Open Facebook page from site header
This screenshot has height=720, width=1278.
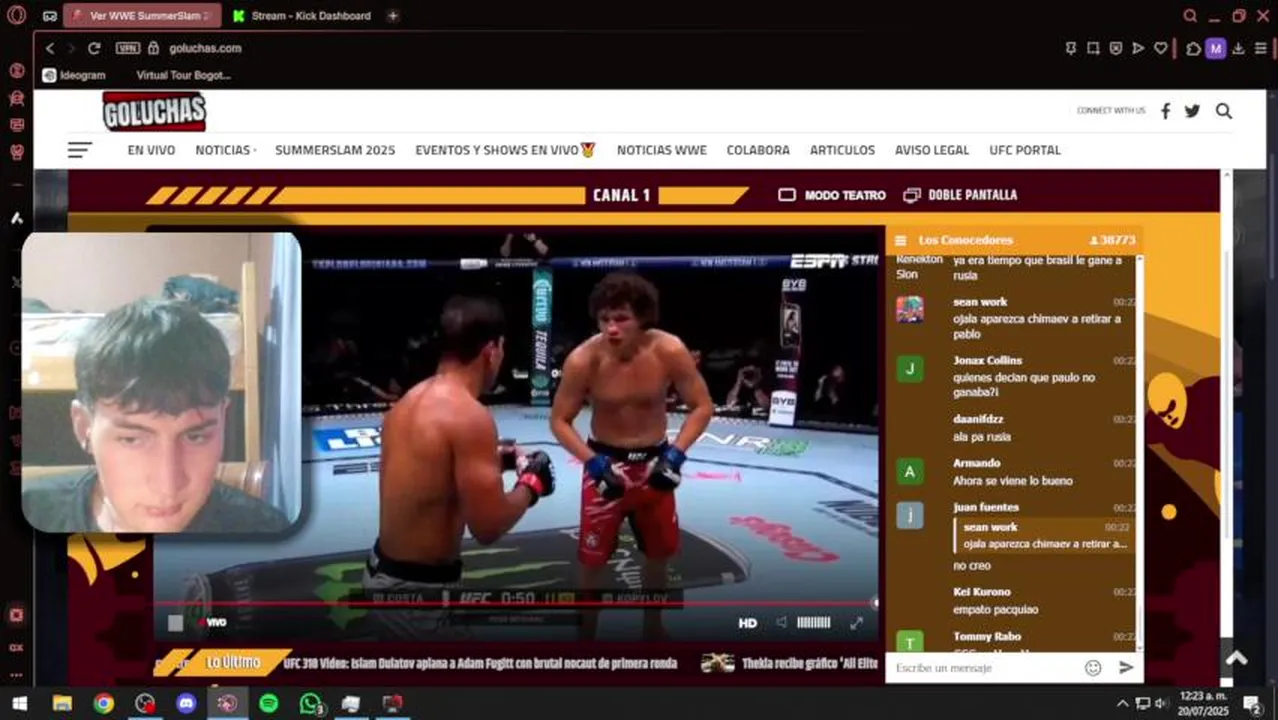(x=1165, y=111)
